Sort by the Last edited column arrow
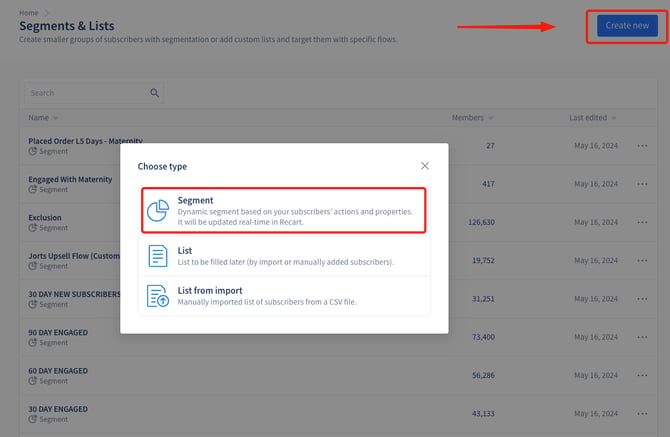Image resolution: width=670 pixels, height=437 pixels. (x=614, y=118)
